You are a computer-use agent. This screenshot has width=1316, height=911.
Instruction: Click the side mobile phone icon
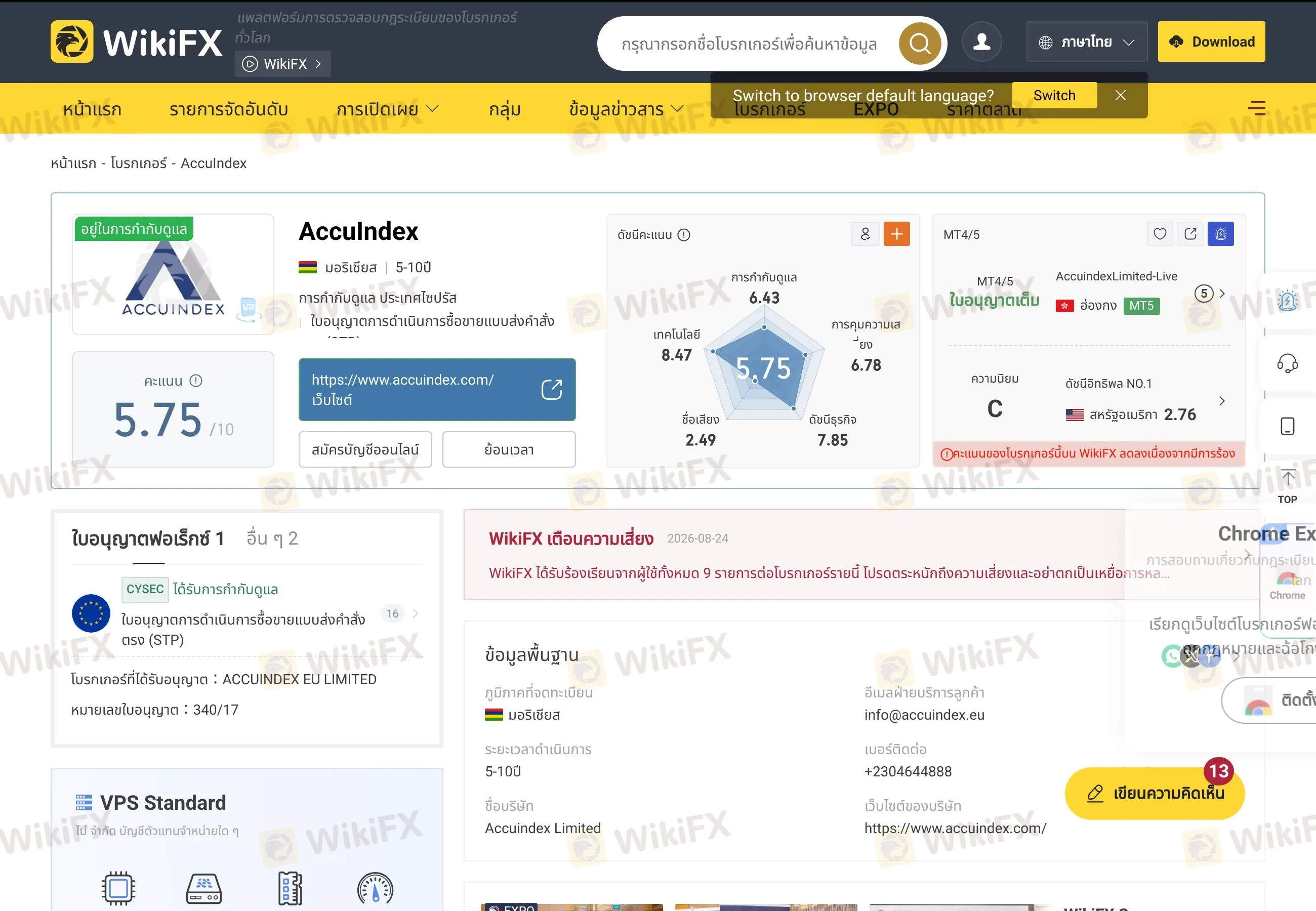tap(1288, 426)
